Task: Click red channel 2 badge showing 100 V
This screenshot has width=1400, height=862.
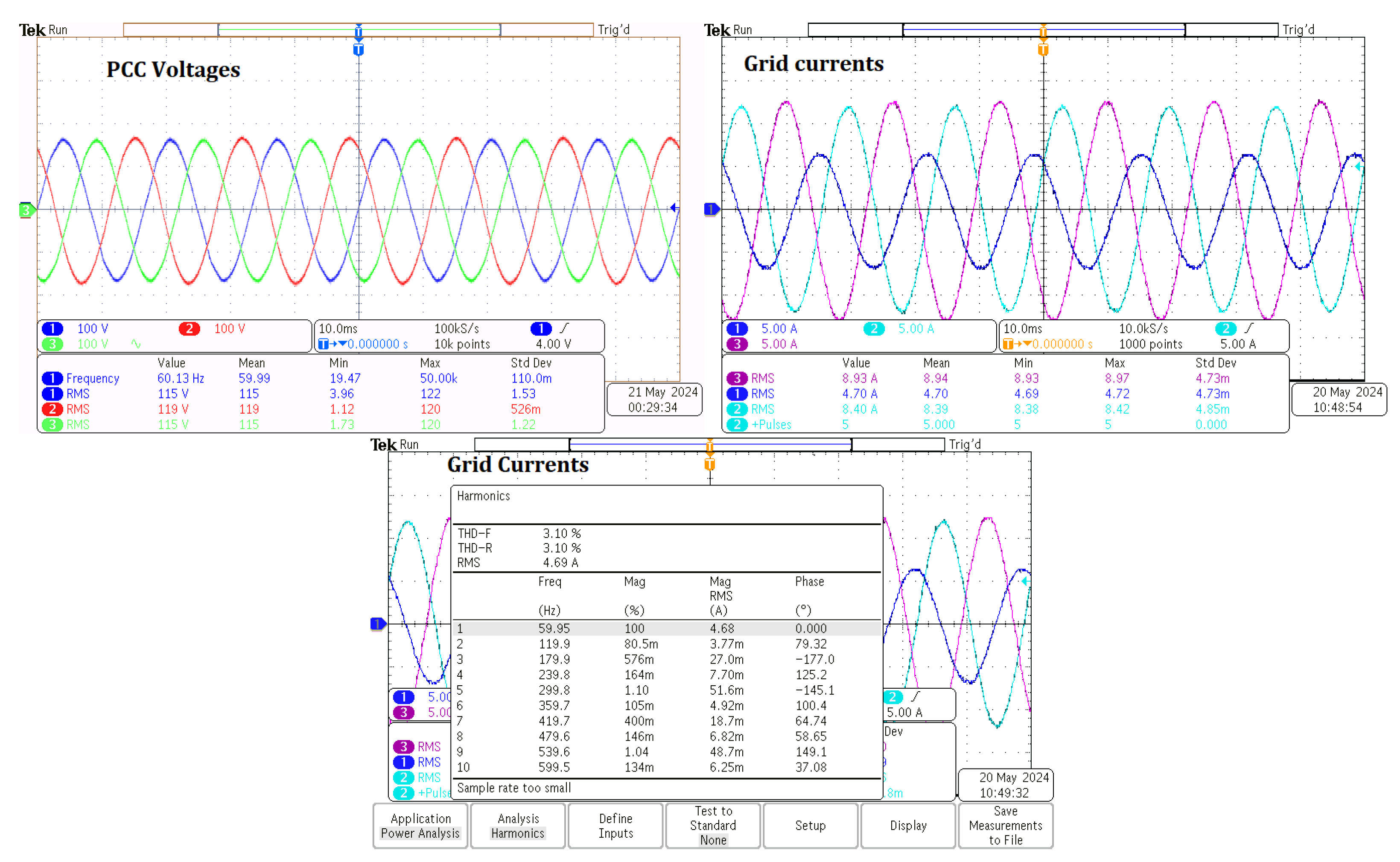Action: coord(189,328)
